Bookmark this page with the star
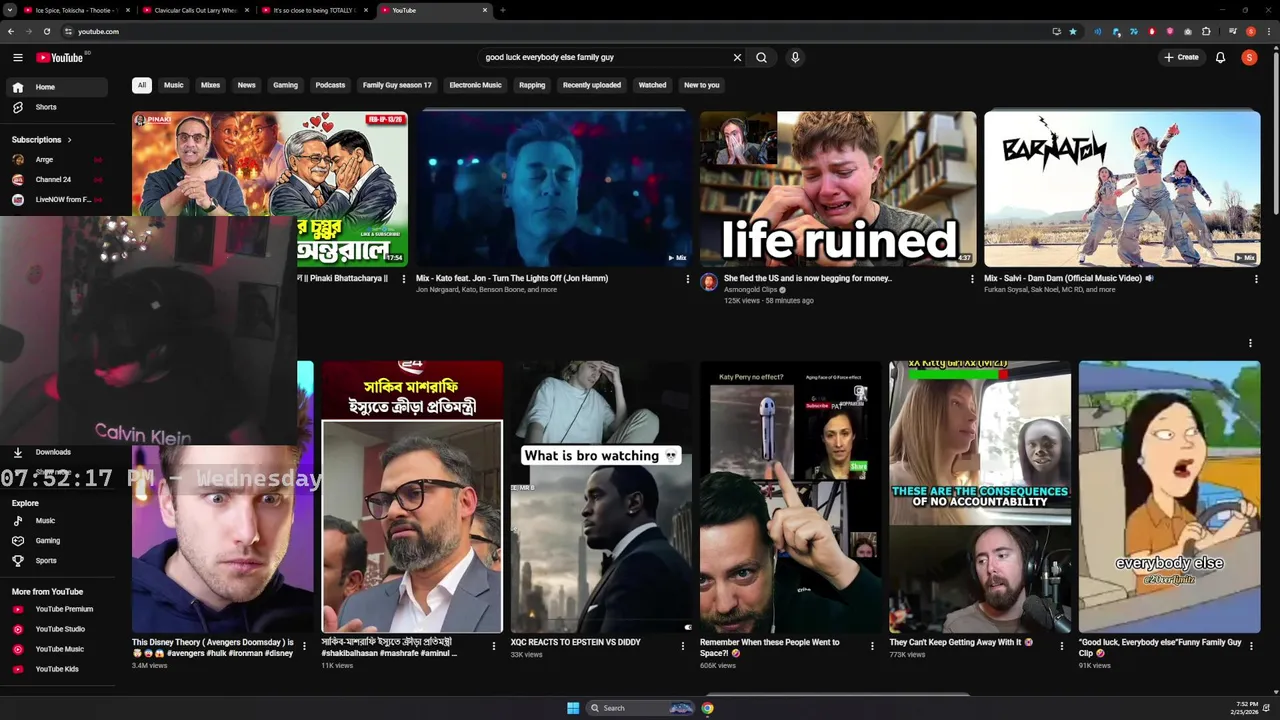 [1073, 31]
